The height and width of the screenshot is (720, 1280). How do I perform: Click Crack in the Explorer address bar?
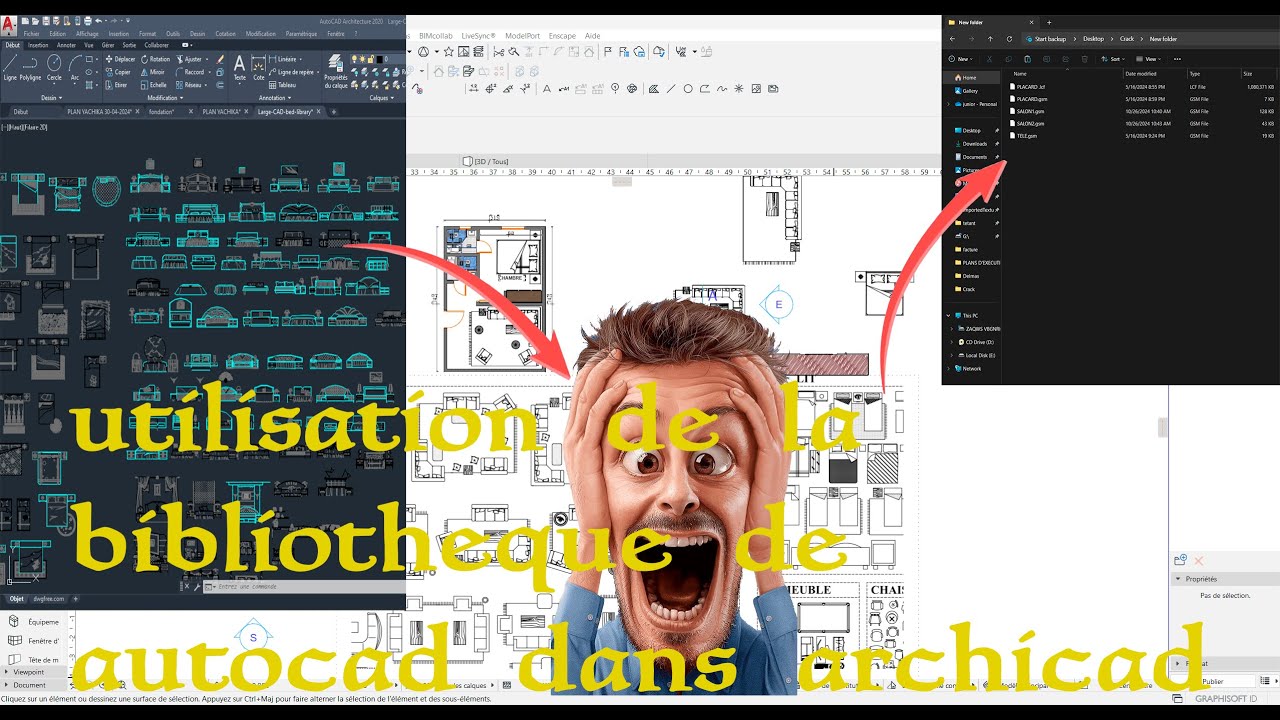[1126, 39]
